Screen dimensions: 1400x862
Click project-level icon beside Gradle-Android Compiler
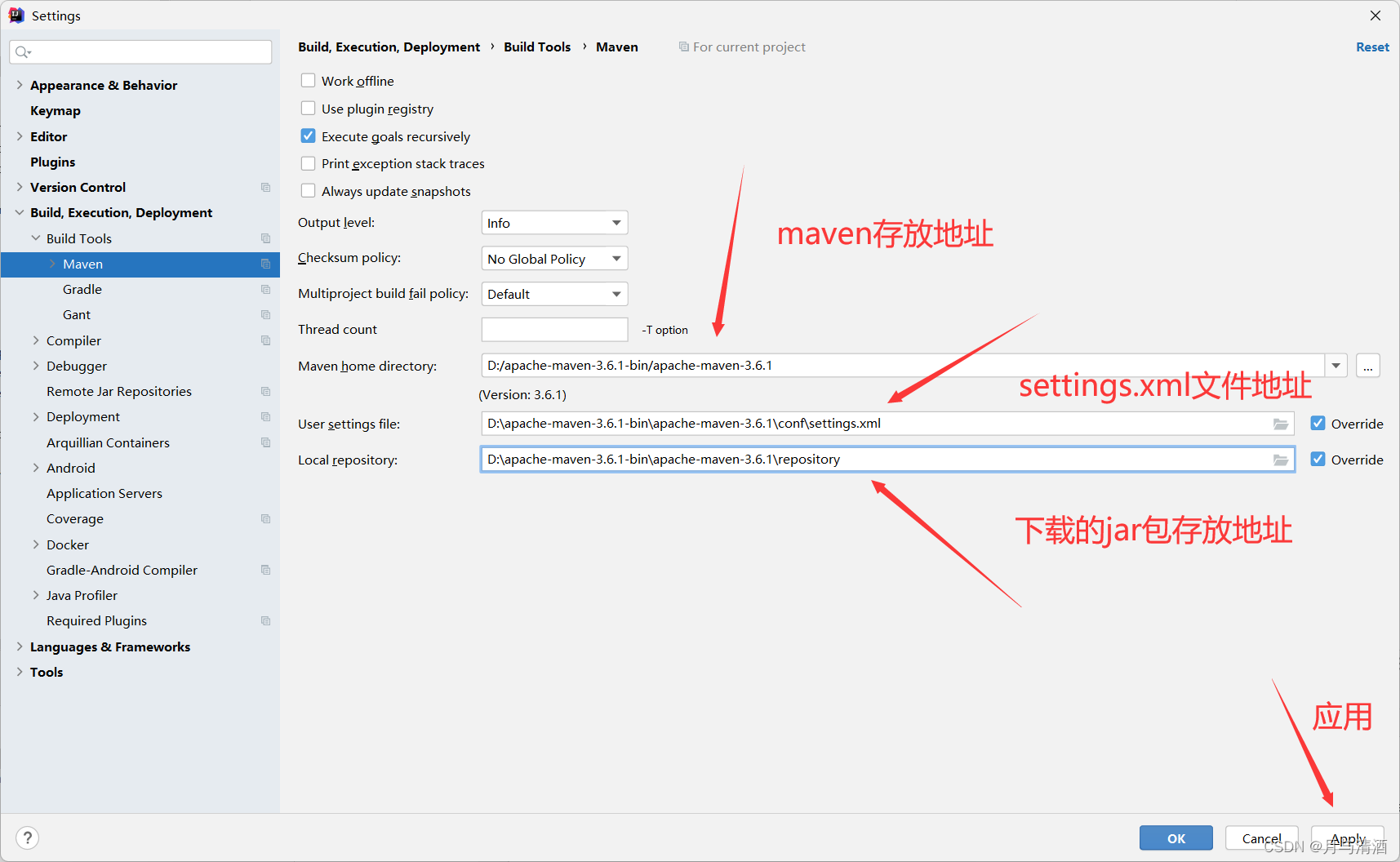tap(265, 570)
